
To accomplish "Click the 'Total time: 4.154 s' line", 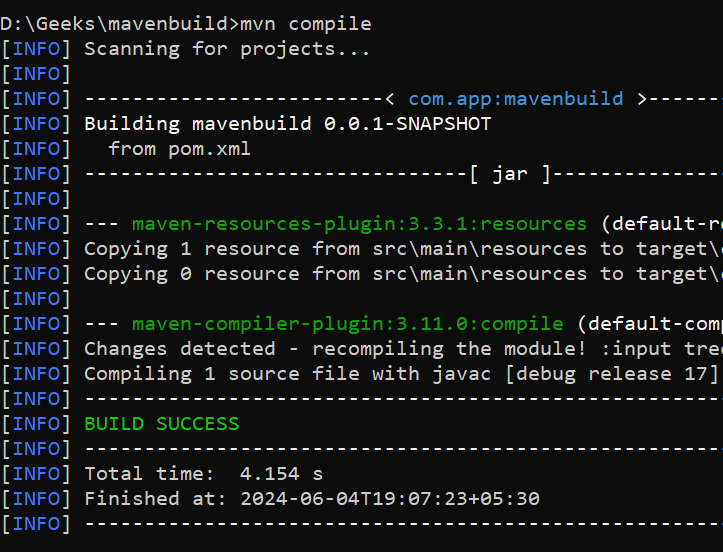I will tap(204, 474).
